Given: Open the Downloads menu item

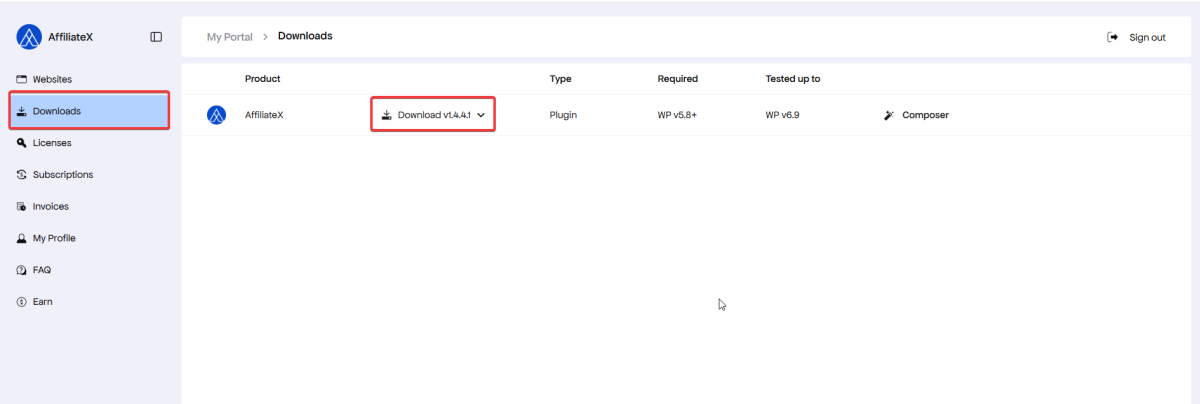Looking at the screenshot, I should click(x=89, y=111).
